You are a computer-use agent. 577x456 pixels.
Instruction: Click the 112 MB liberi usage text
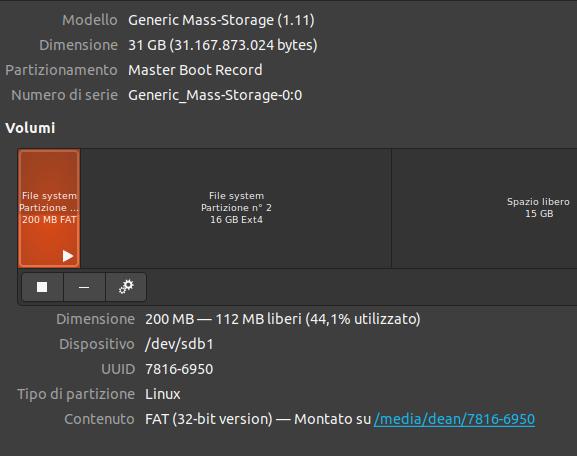point(259,319)
